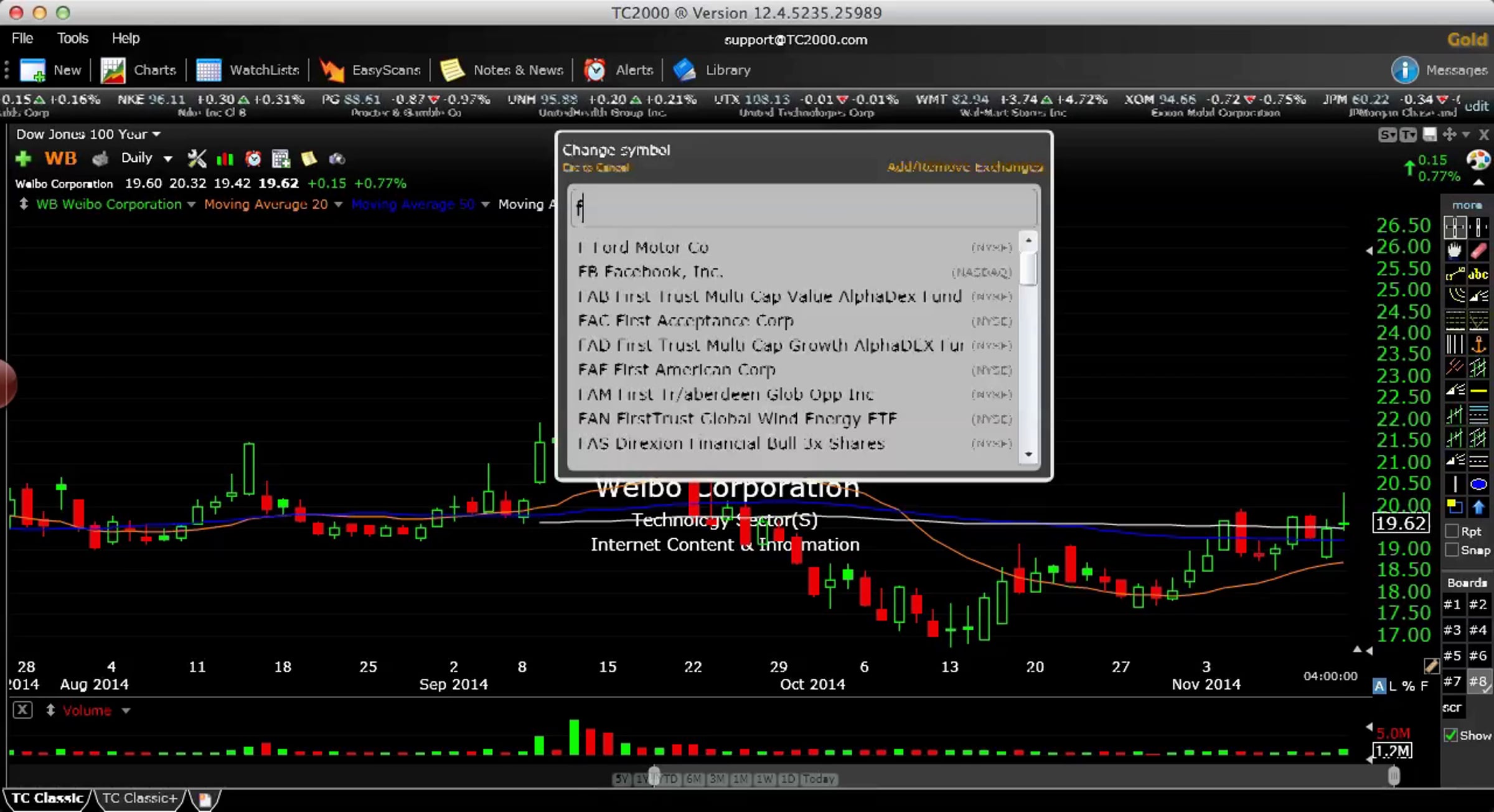
Task: Open the File menu
Action: (22, 38)
